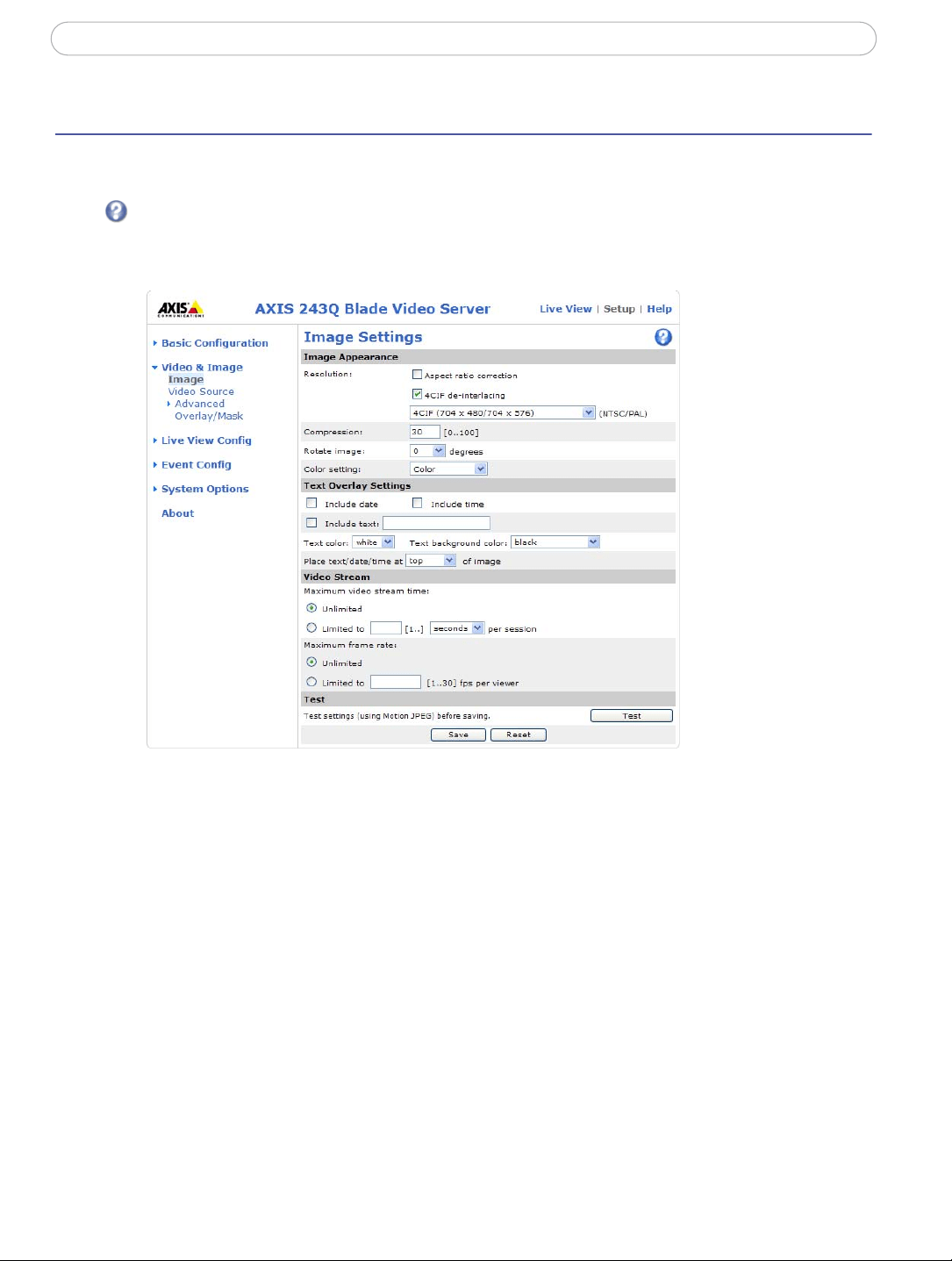The image size is (952, 1261).
Task: Go to Live View link
Action: (x=566, y=309)
